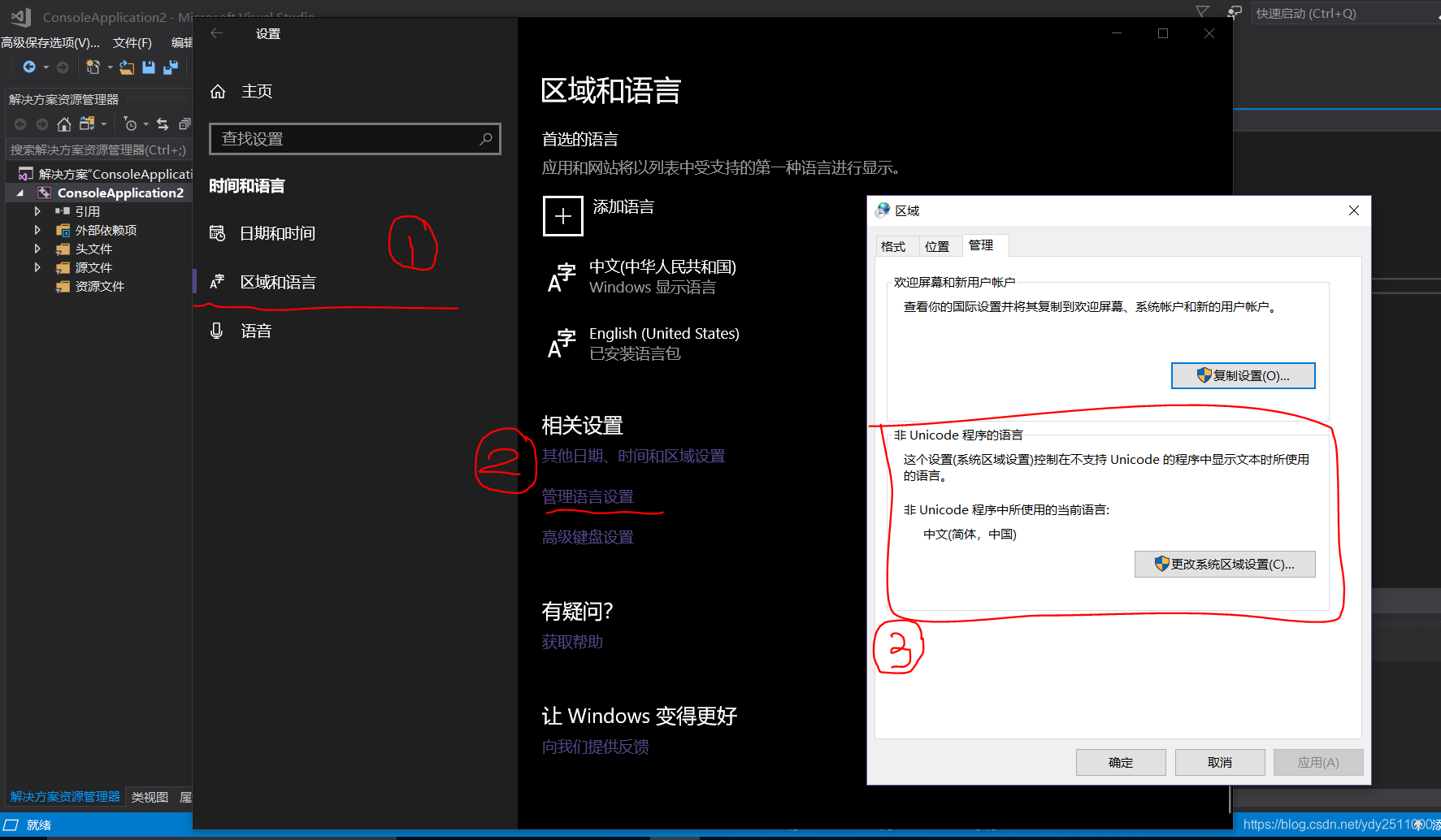The height and width of the screenshot is (840, 1441).
Task: Switch to the 位置 tab in 区域 dialog
Action: point(937,246)
